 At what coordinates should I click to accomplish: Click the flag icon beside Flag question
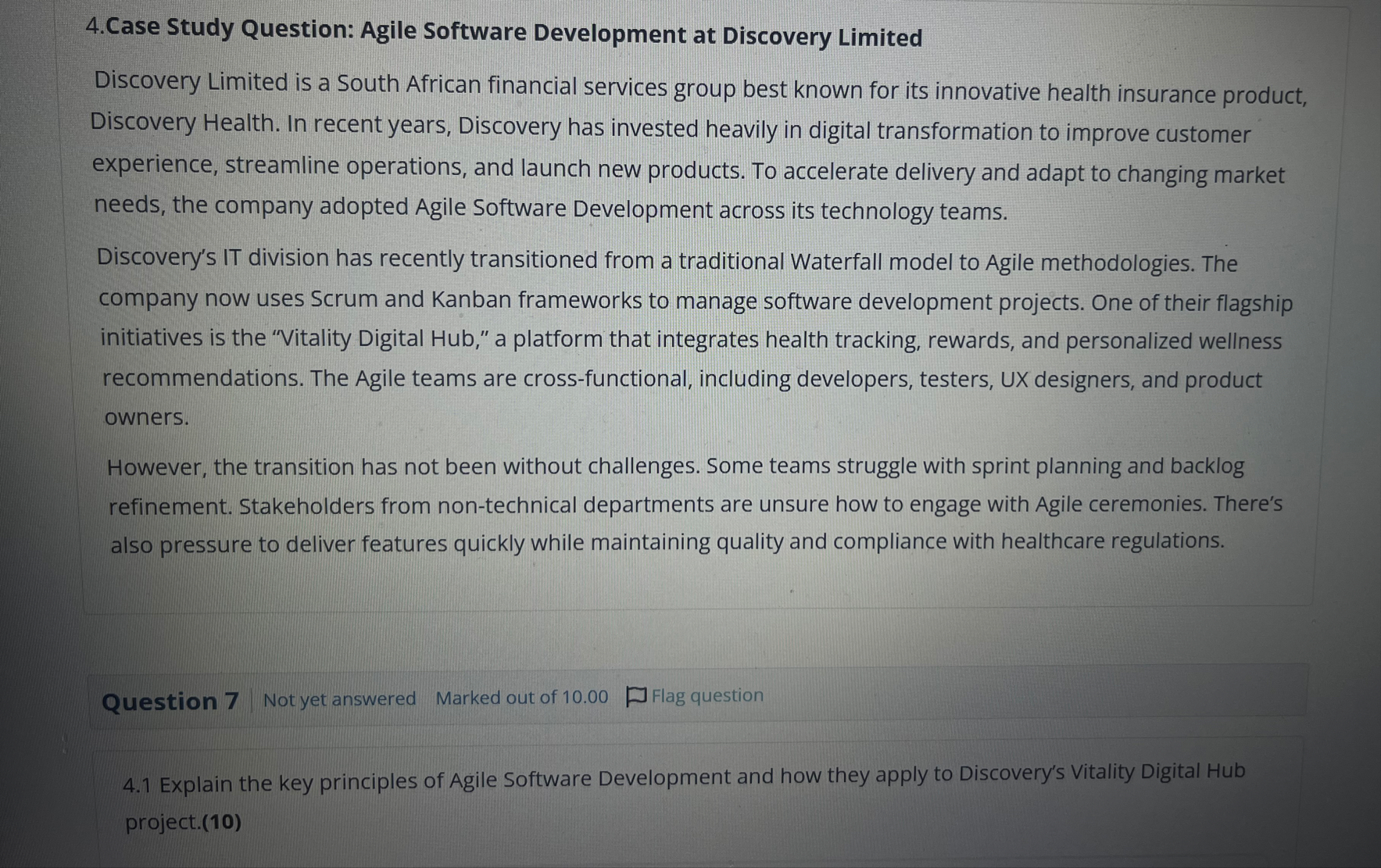point(637,696)
